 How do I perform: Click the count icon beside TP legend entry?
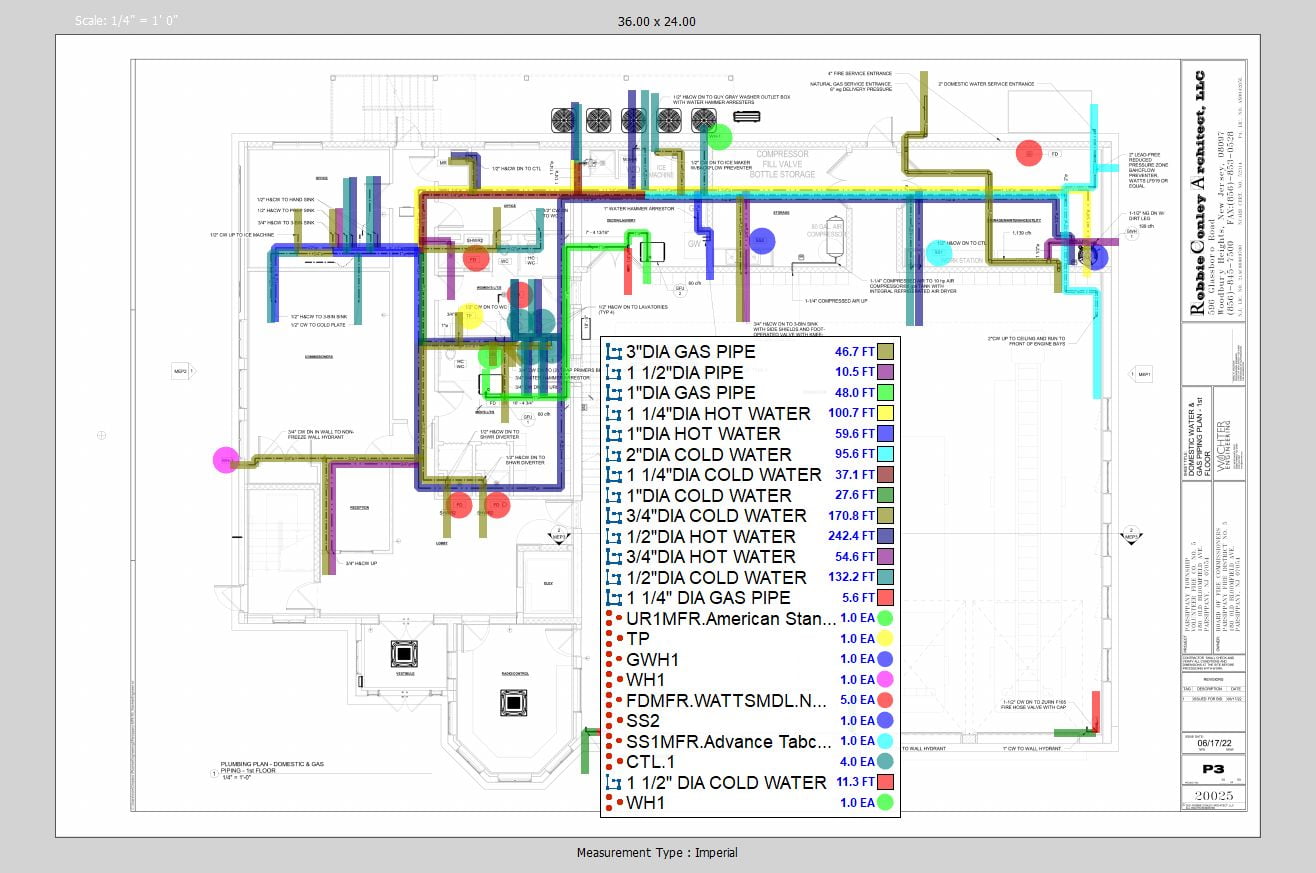pos(612,639)
